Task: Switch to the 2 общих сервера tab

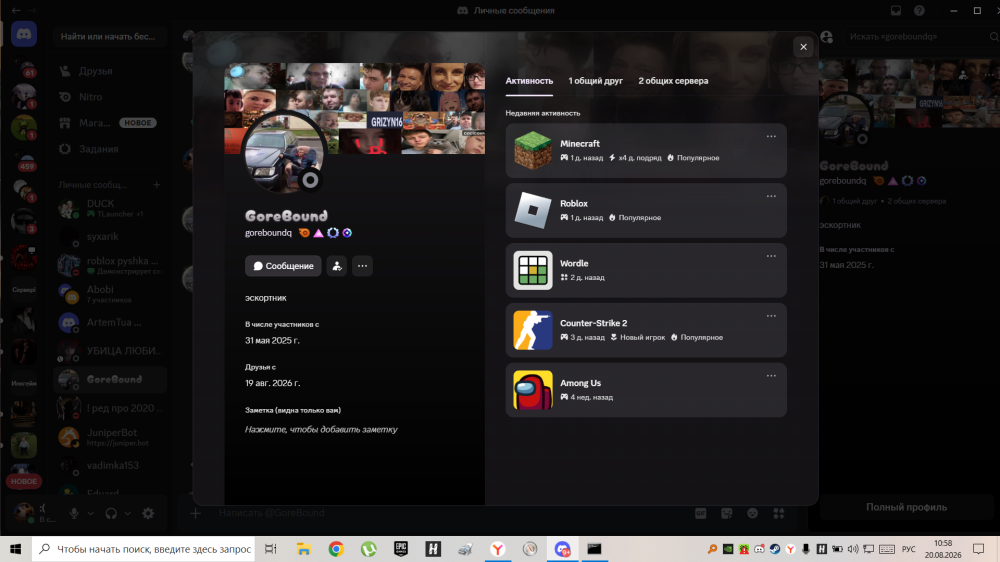Action: click(673, 81)
